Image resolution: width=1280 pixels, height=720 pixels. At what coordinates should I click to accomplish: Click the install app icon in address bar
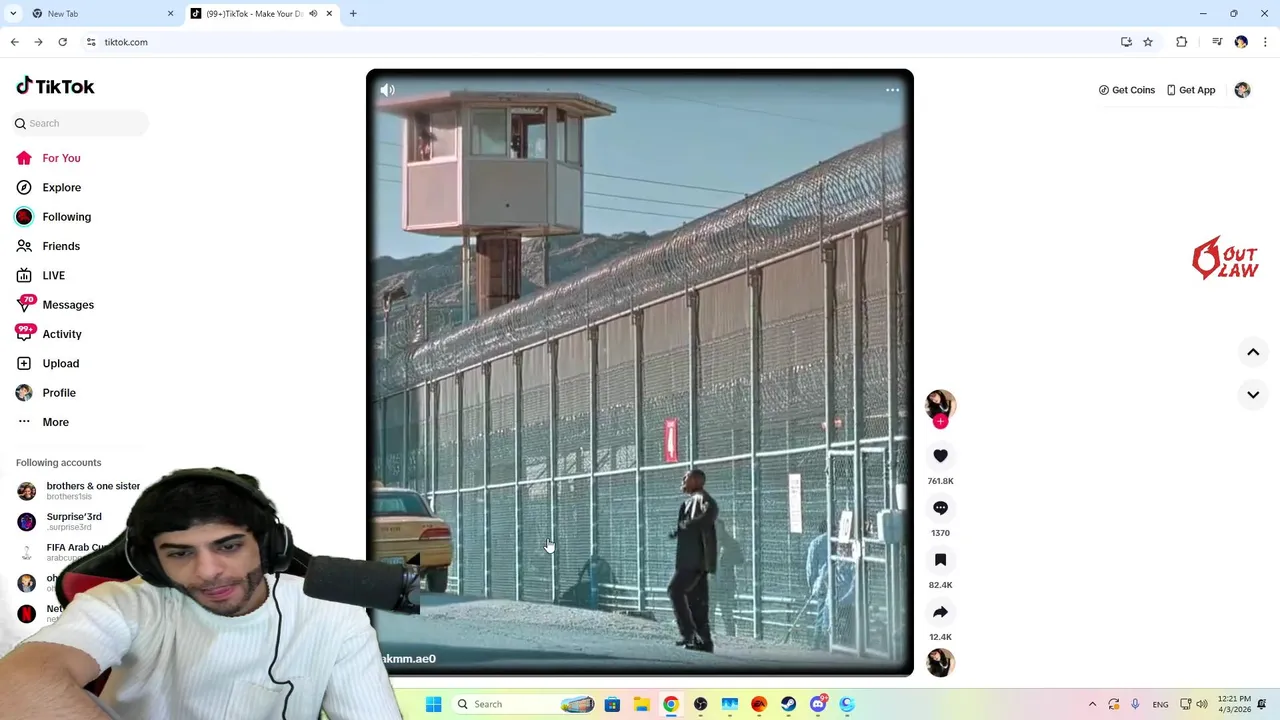pyautogui.click(x=1126, y=42)
